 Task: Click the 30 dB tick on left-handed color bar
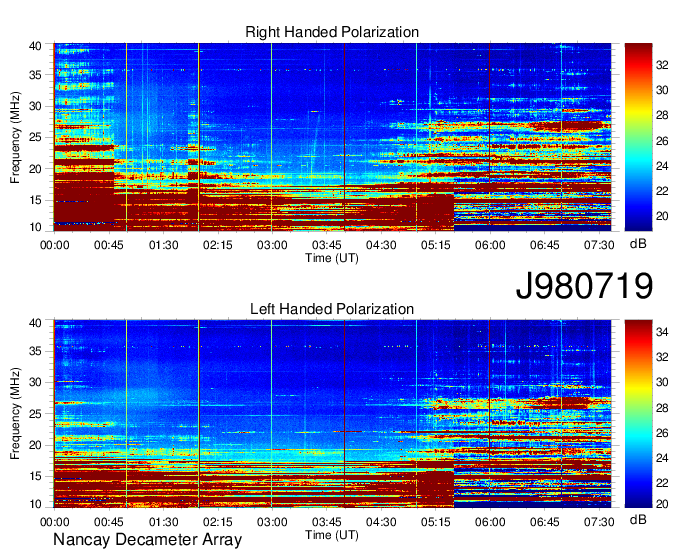click(662, 382)
